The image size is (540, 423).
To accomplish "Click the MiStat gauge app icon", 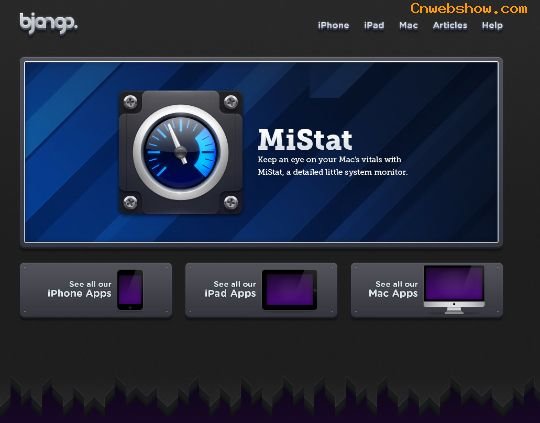I will (180, 152).
